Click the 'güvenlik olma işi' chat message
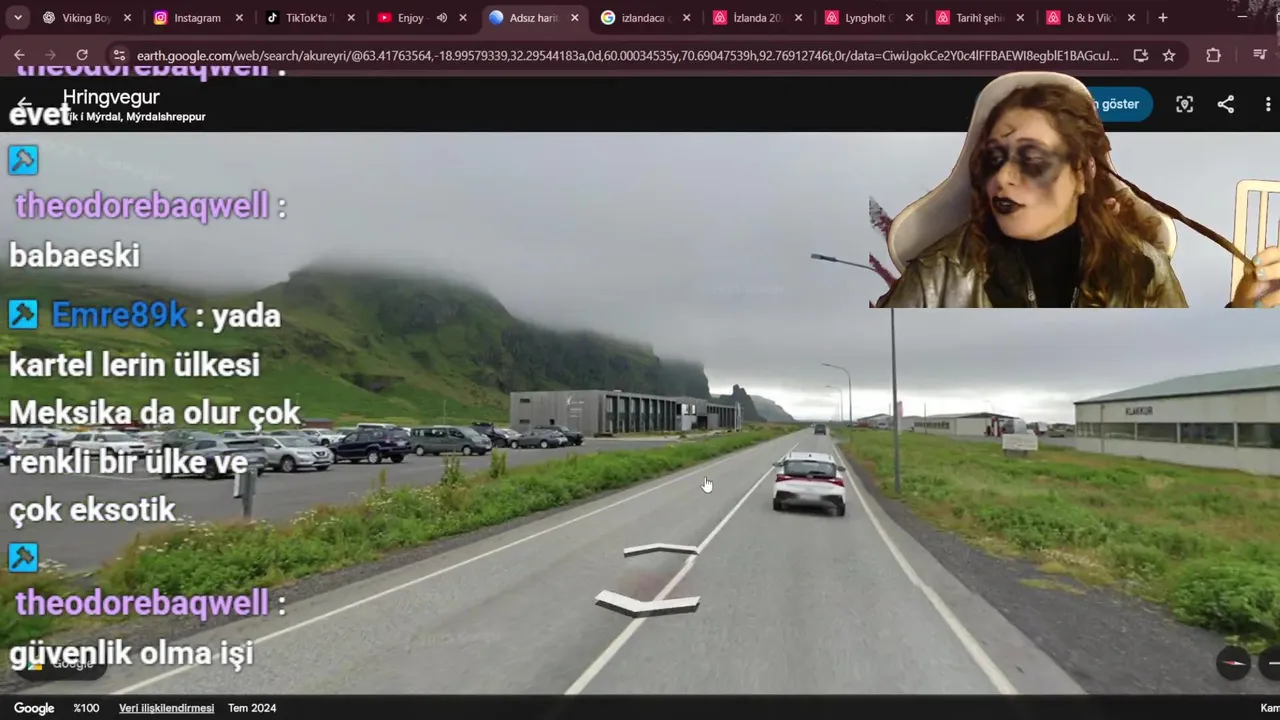The height and width of the screenshot is (720, 1280). click(x=131, y=655)
